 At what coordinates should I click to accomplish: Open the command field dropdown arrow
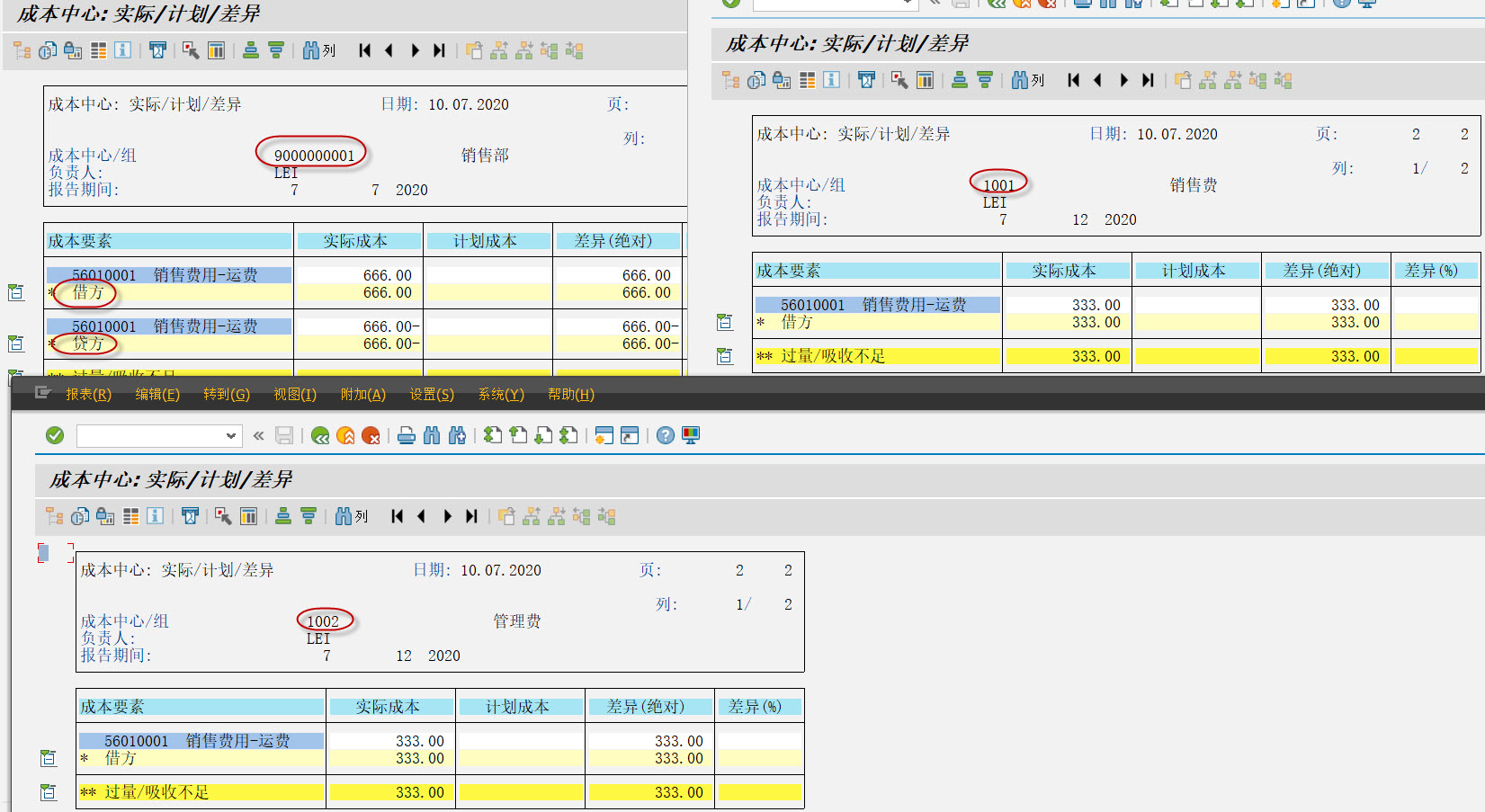click(x=232, y=435)
